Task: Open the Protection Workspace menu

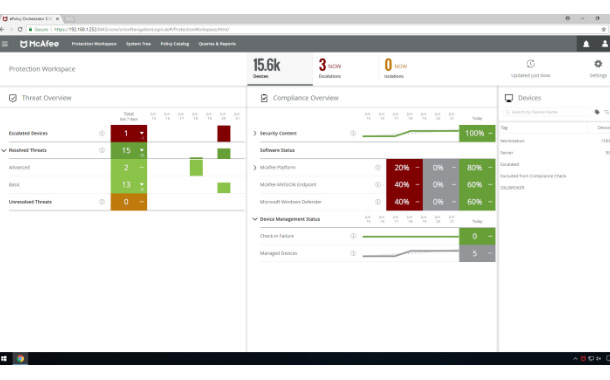Action: click(x=94, y=44)
